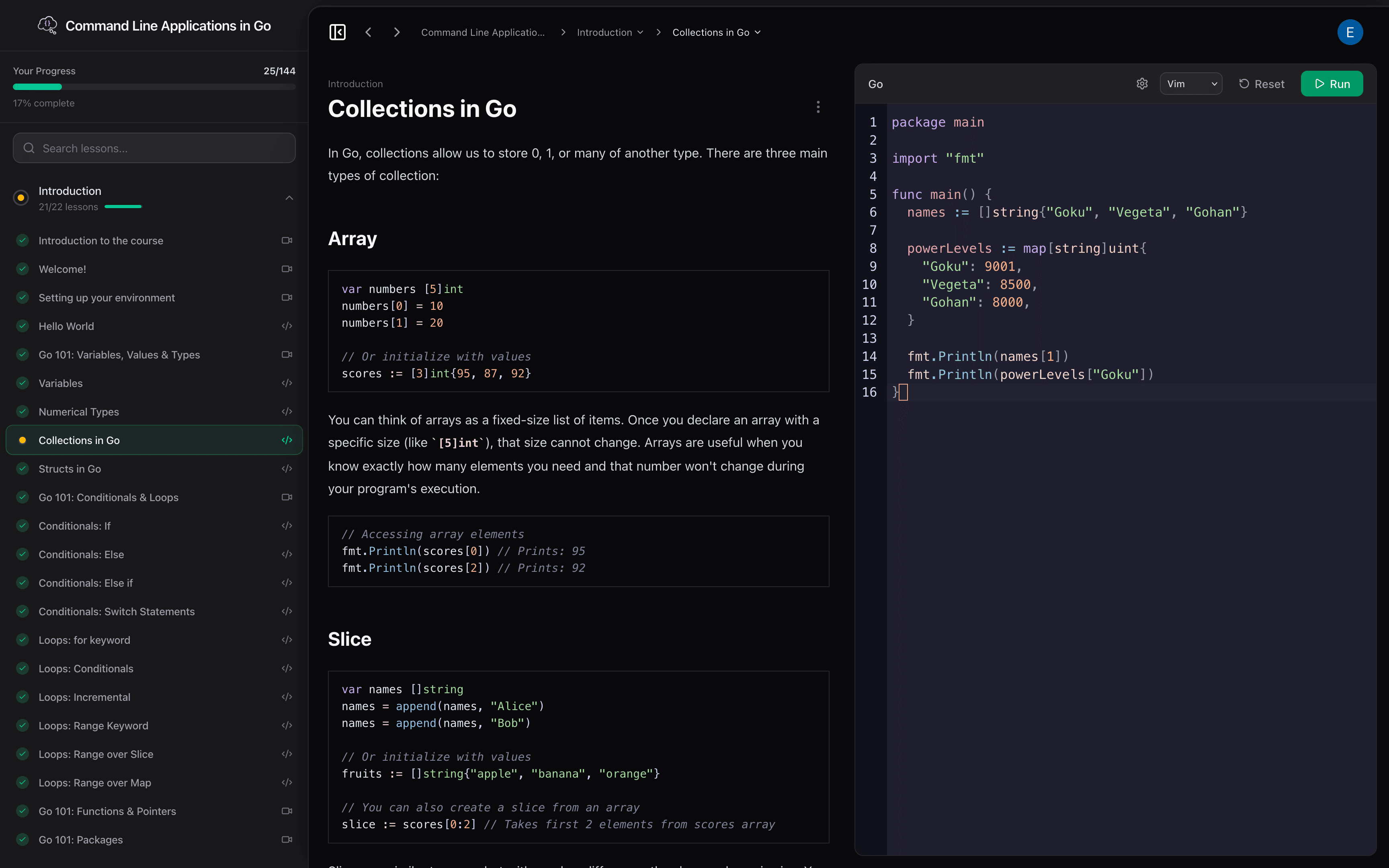Open the Vim keybindings dropdown

point(1191,83)
